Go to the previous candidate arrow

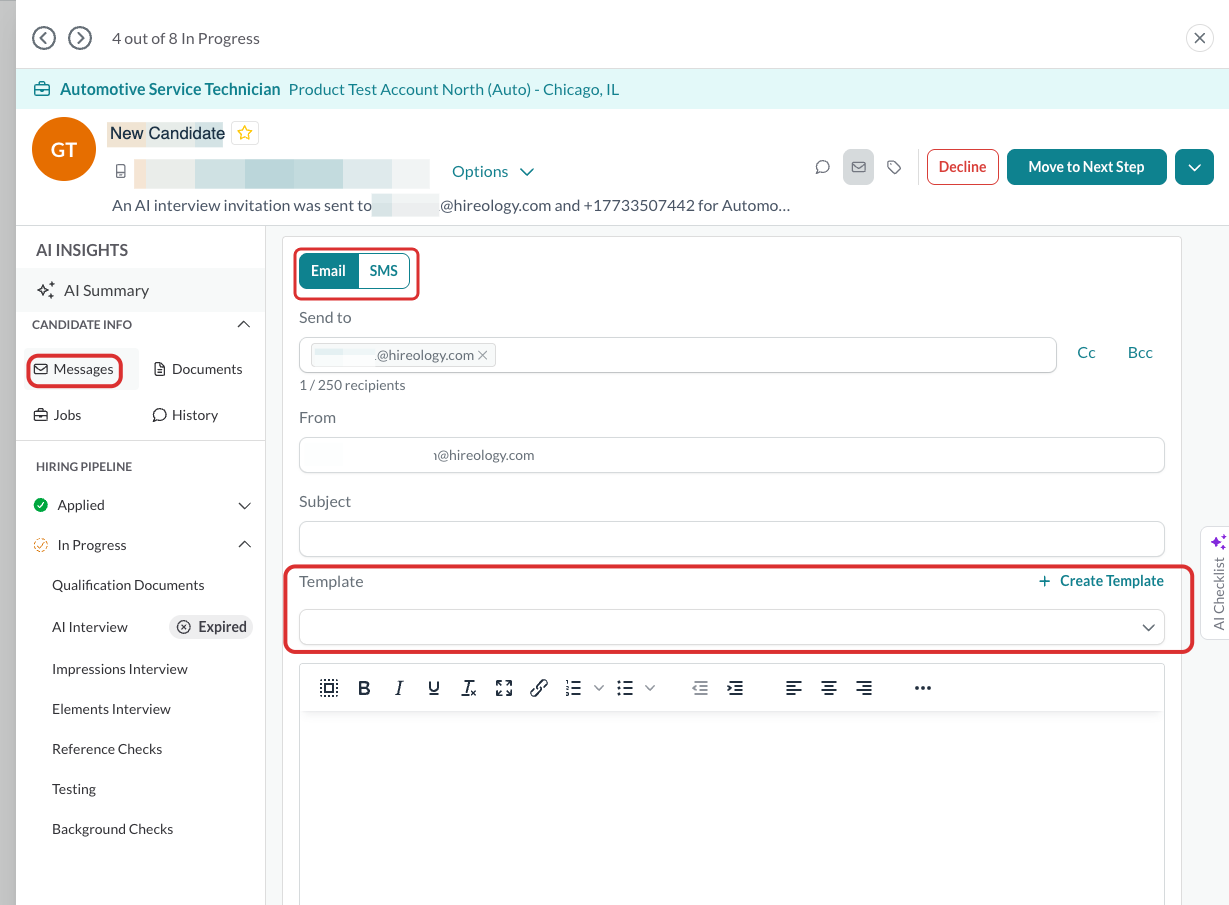tap(44, 38)
